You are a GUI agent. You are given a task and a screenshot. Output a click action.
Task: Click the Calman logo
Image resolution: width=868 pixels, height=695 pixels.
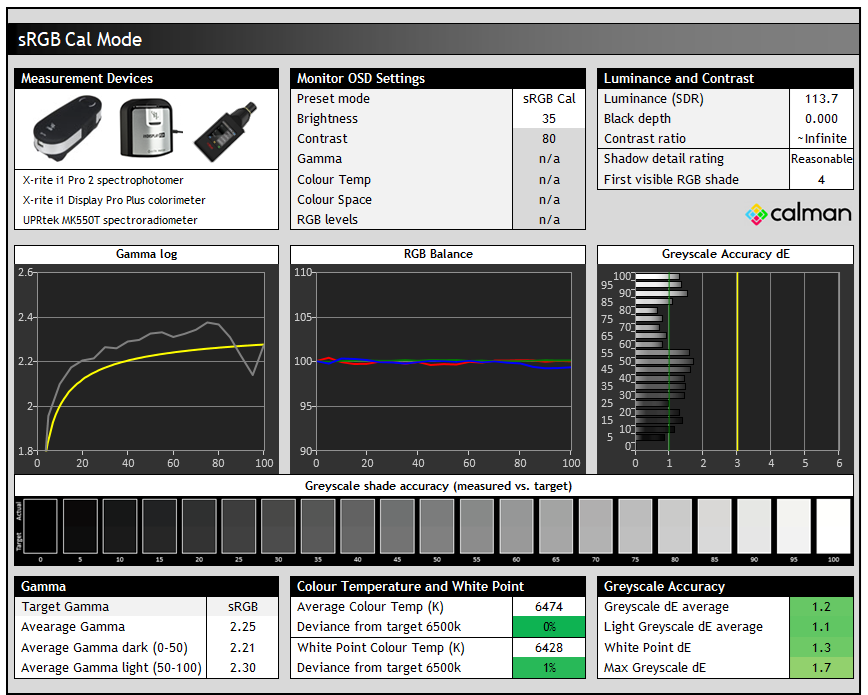798,213
